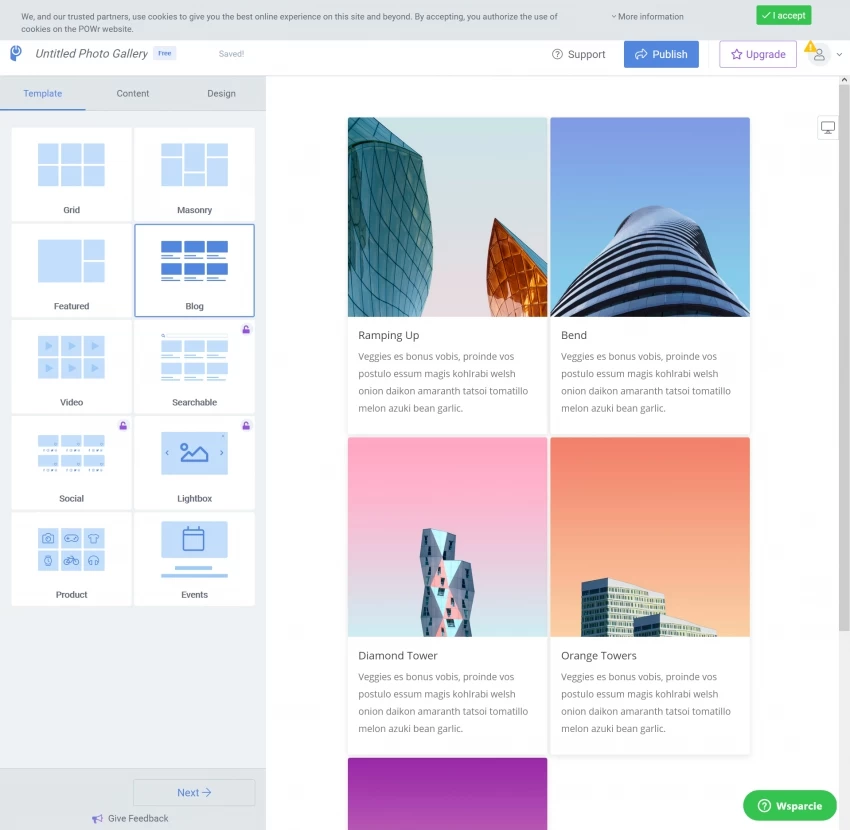850x830 pixels.
Task: Click the Saved! status text
Action: pos(231,54)
